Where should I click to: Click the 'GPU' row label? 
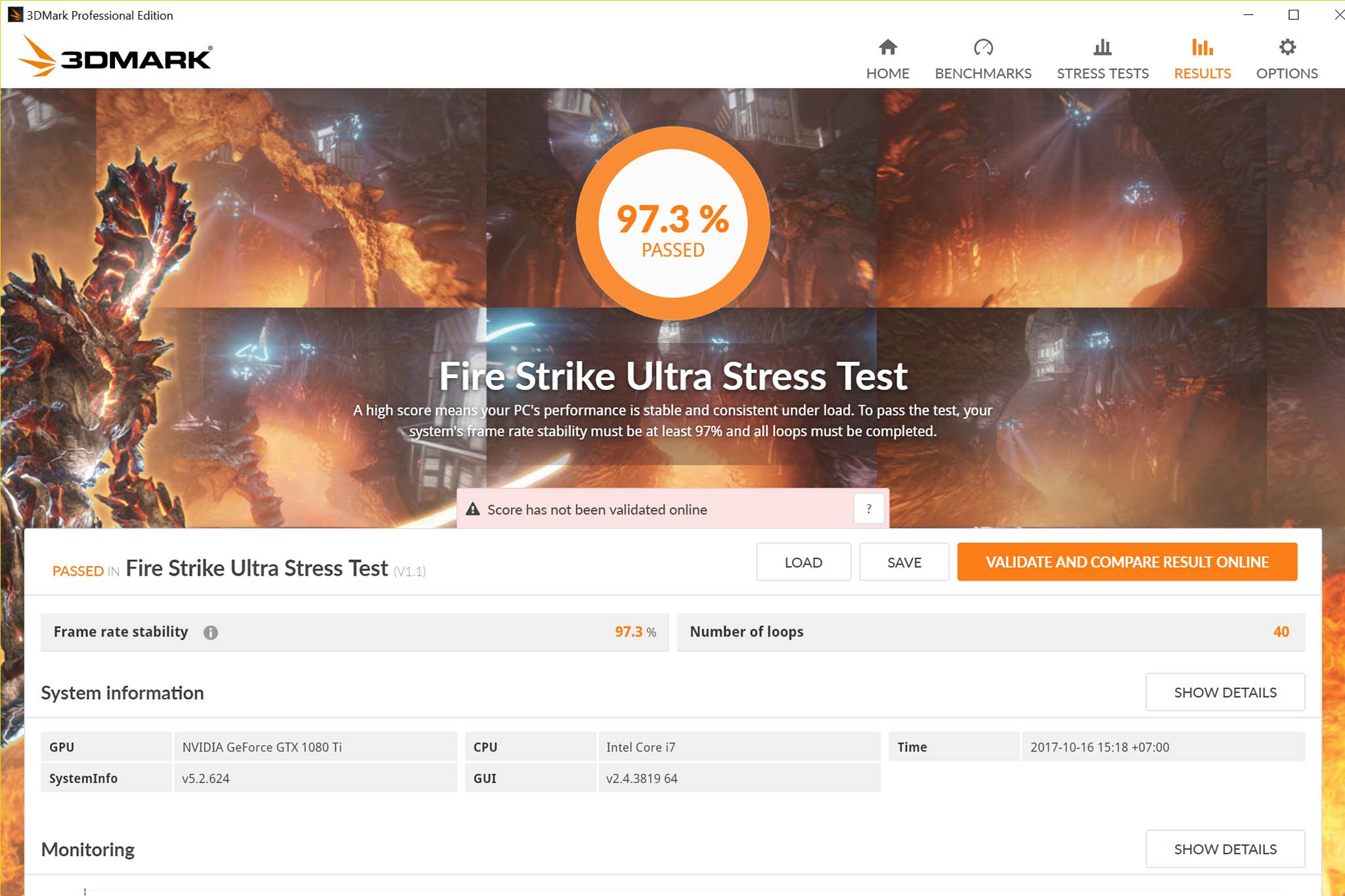click(x=62, y=747)
